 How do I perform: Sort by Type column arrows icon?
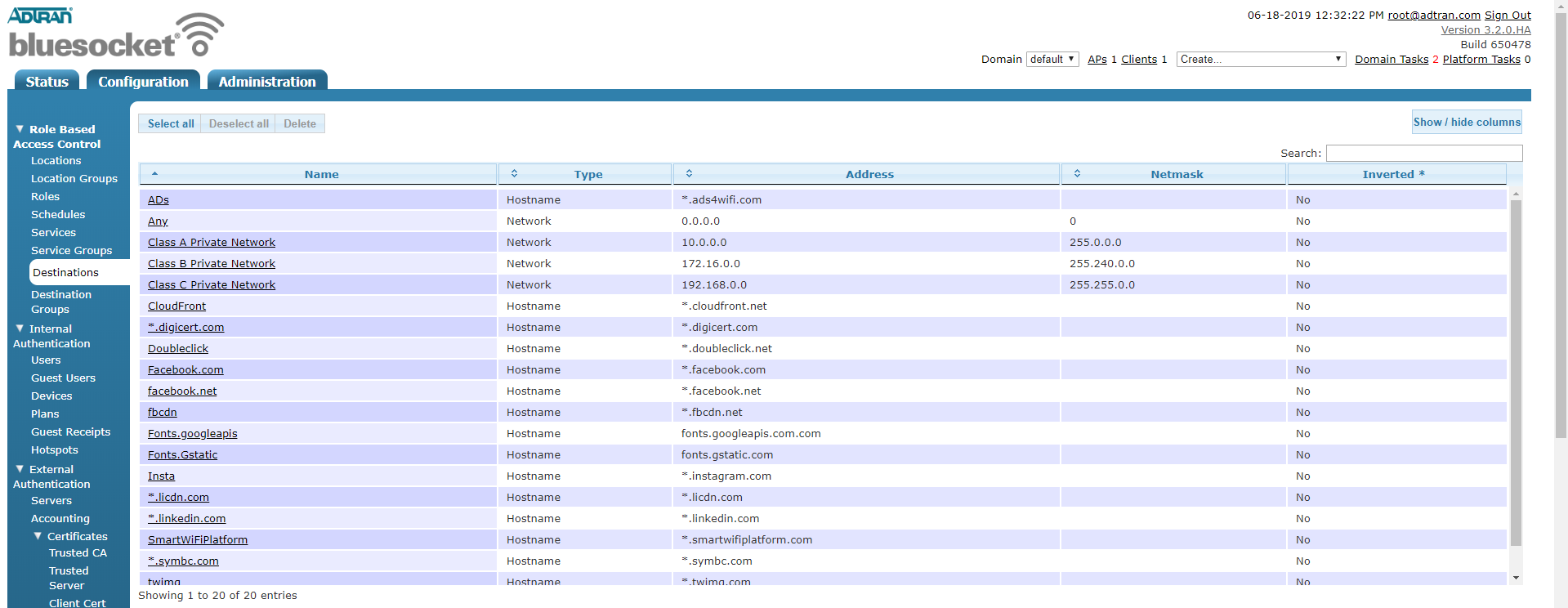coord(514,173)
